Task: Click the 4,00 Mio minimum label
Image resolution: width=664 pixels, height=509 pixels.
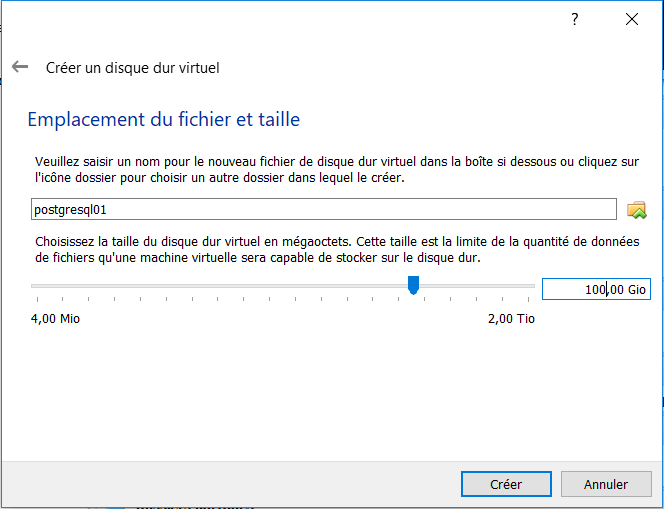Action: [x=55, y=318]
